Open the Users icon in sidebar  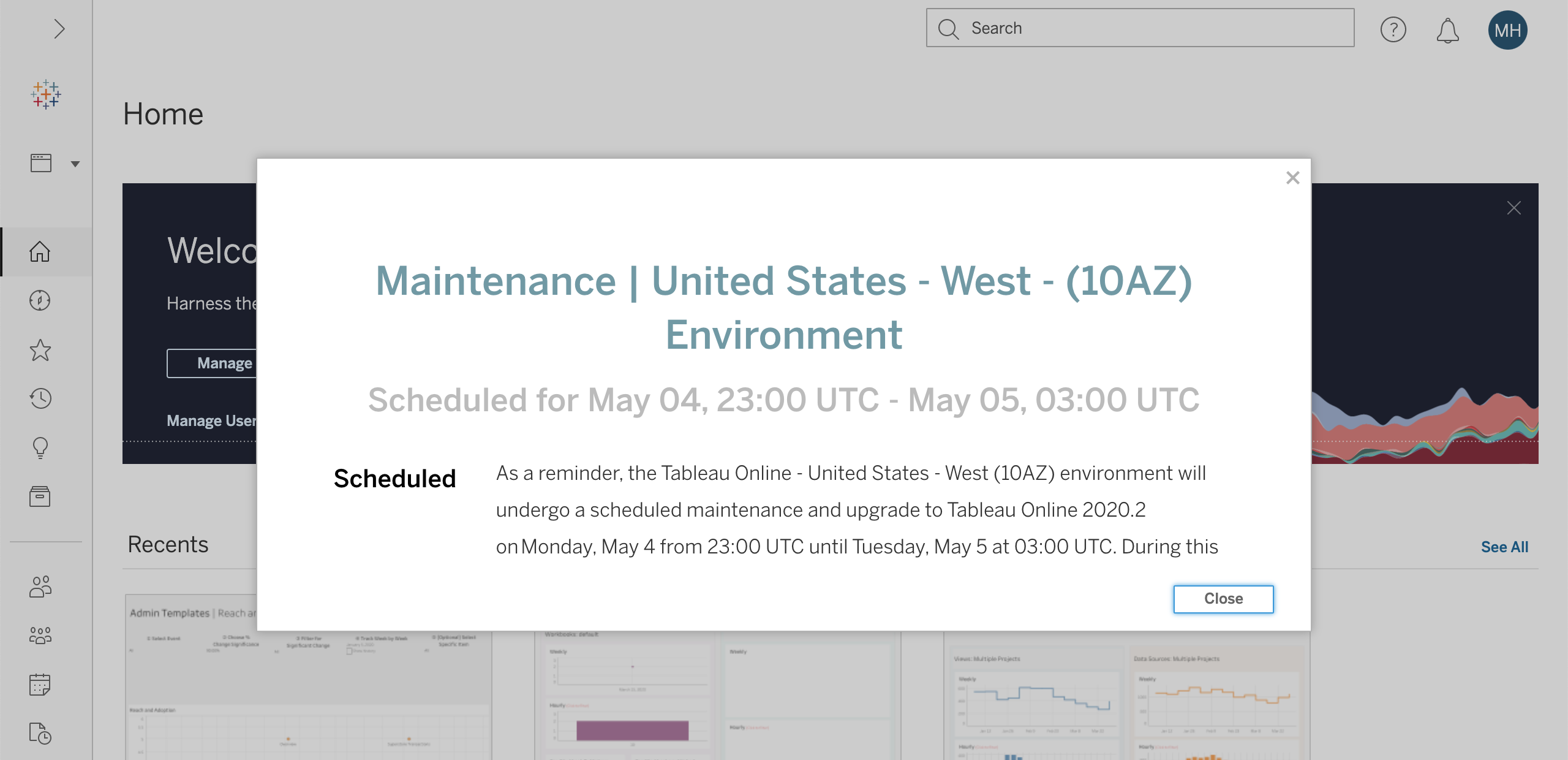pyautogui.click(x=40, y=587)
